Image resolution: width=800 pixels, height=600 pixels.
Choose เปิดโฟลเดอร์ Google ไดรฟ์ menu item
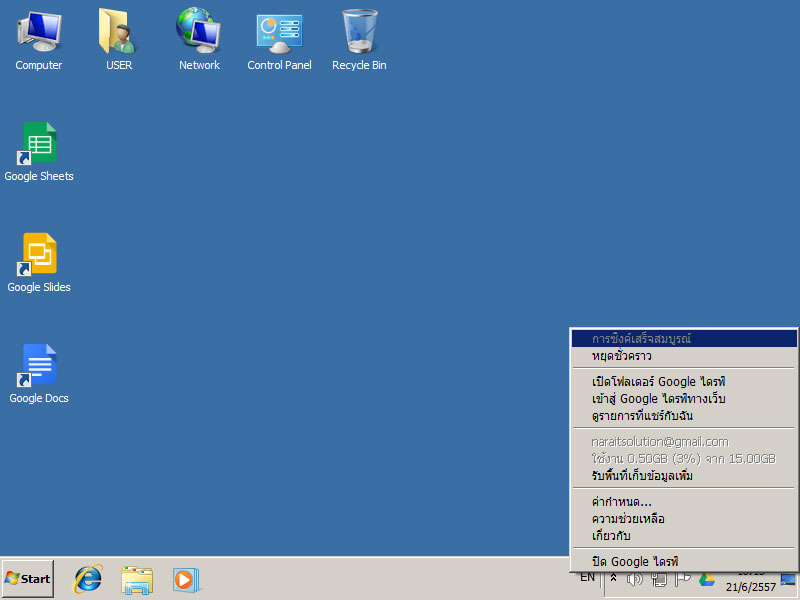(x=684, y=382)
